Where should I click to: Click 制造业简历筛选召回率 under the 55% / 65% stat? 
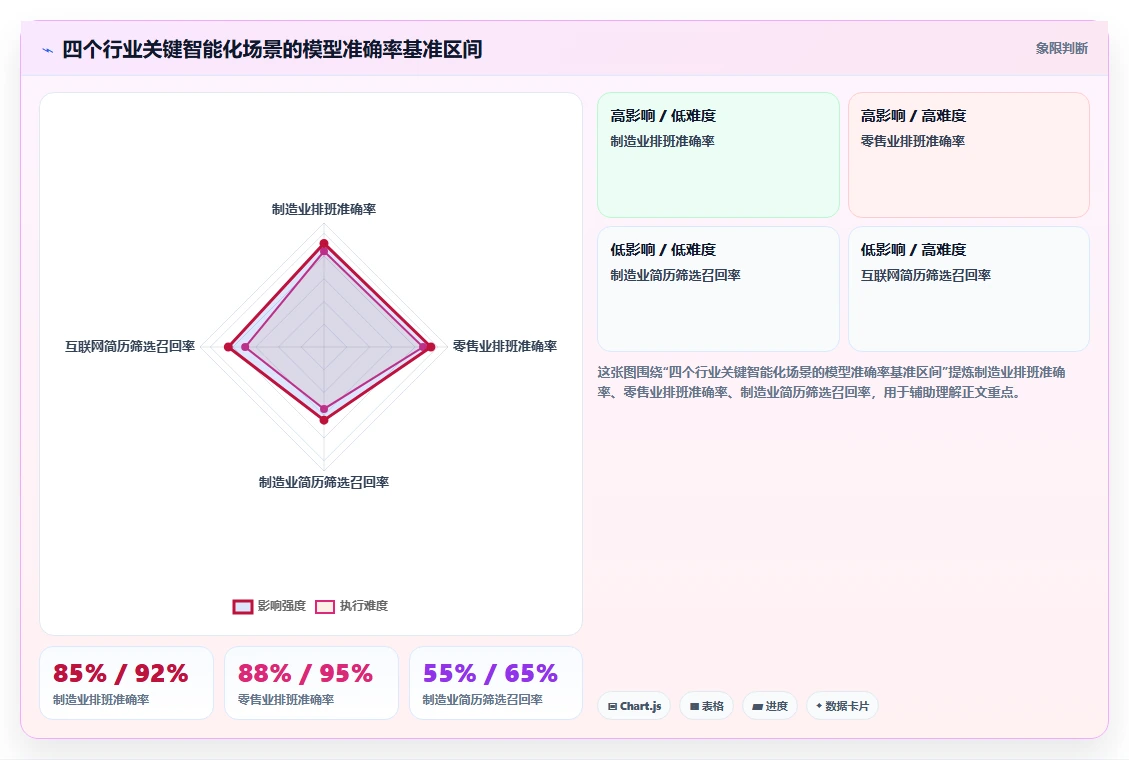(482, 700)
